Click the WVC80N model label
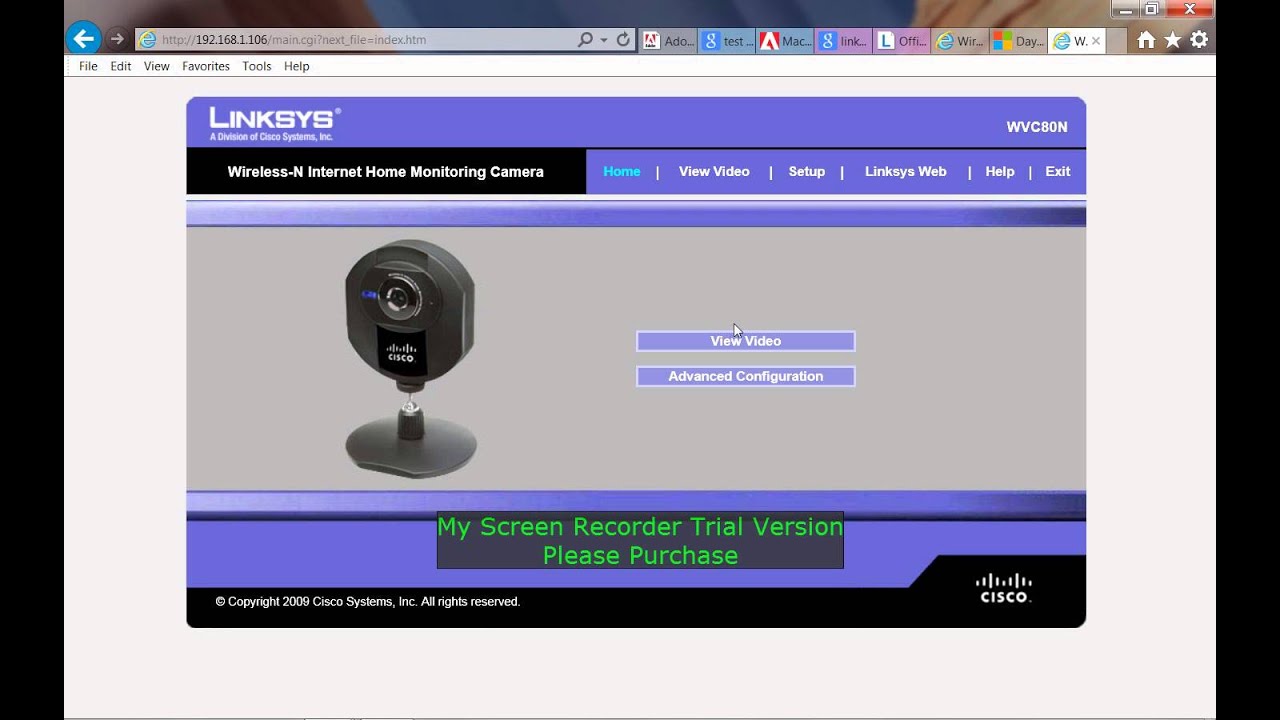The width and height of the screenshot is (1280, 720). click(1037, 127)
